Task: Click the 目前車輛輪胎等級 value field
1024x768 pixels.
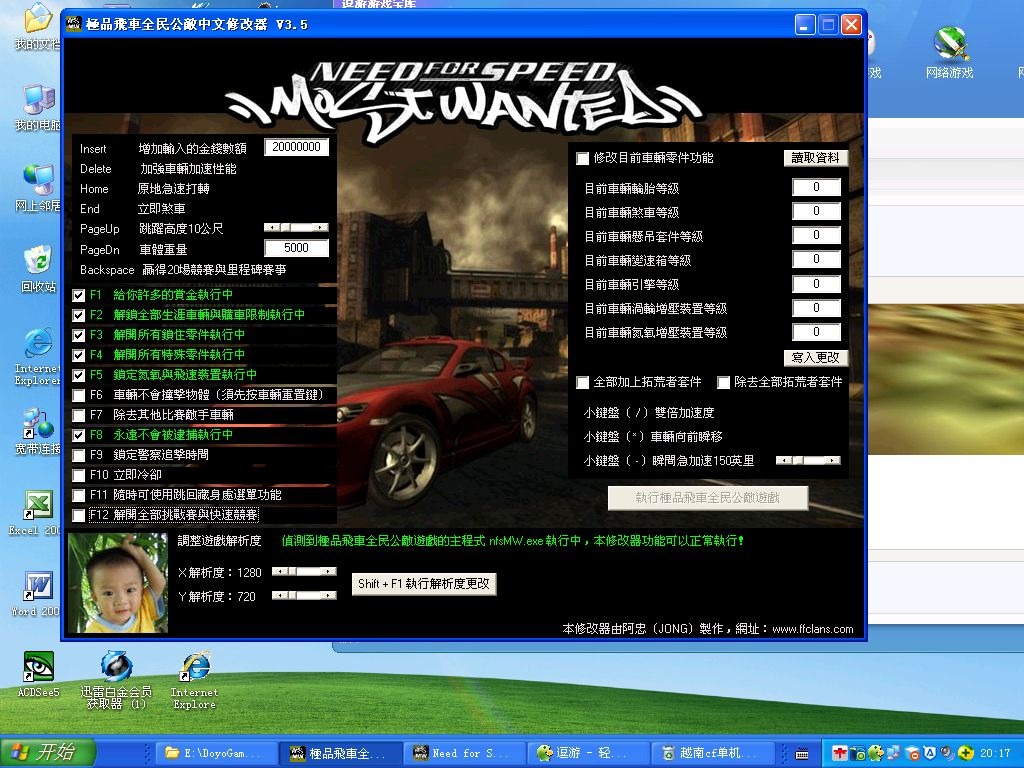Action: [x=816, y=187]
